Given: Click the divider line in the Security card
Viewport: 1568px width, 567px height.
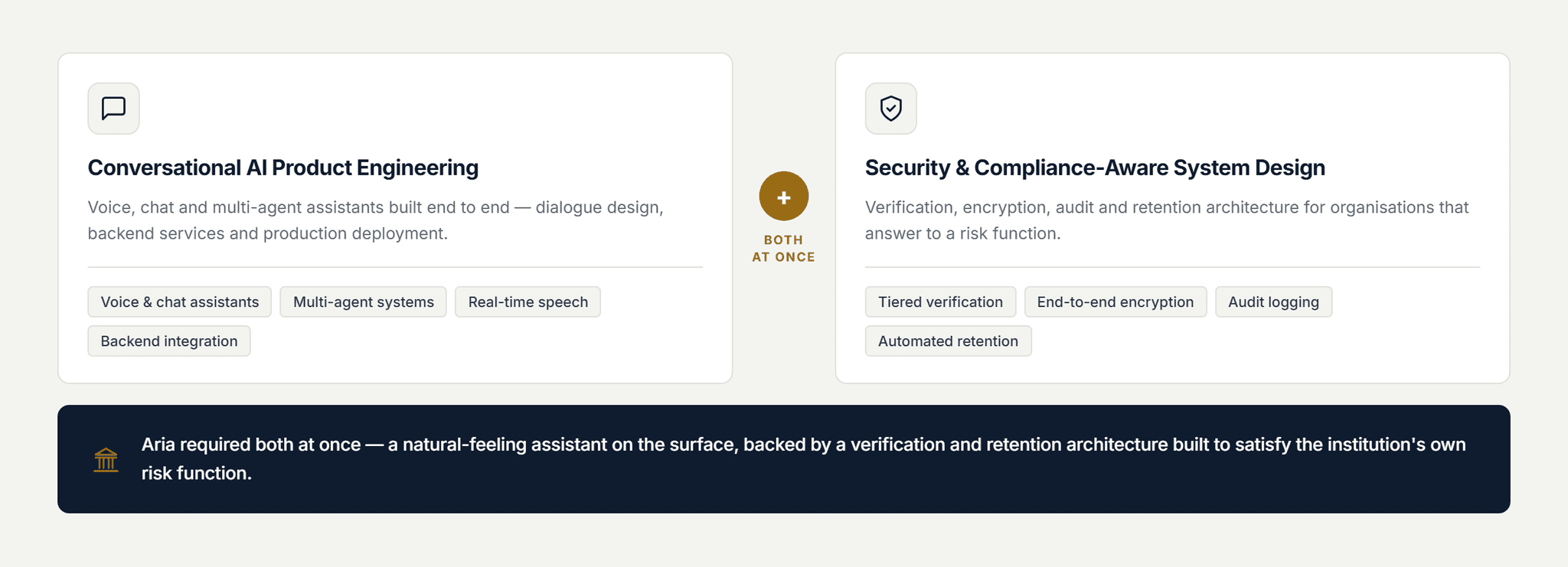Looking at the screenshot, I should (x=1172, y=267).
